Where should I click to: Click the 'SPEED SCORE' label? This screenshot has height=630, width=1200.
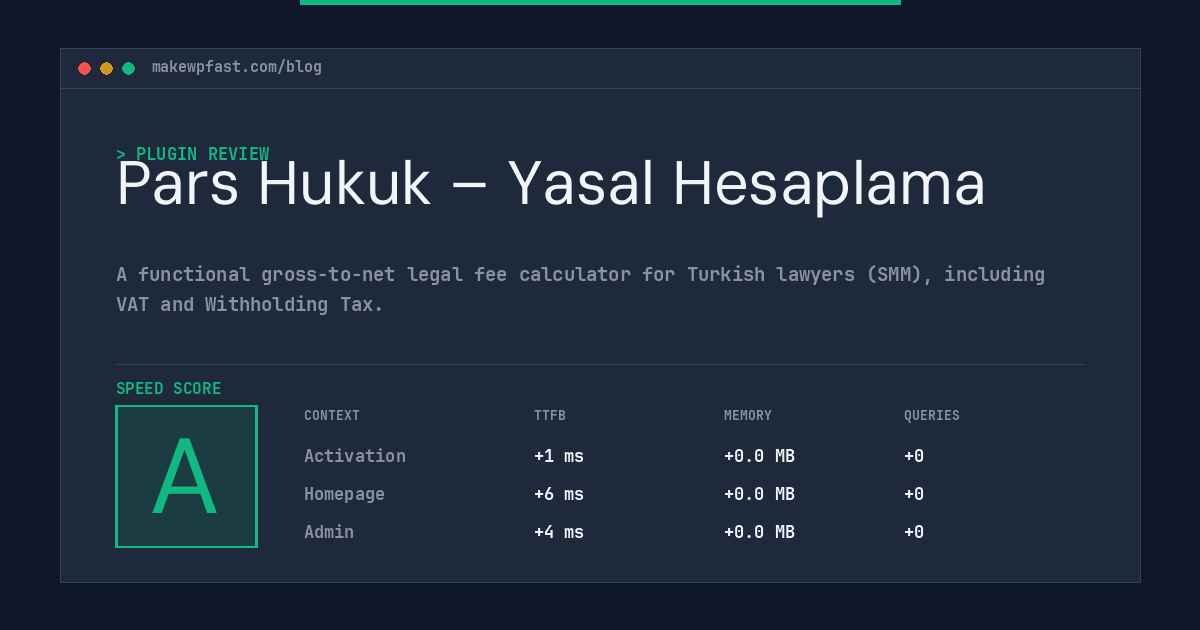click(x=169, y=389)
